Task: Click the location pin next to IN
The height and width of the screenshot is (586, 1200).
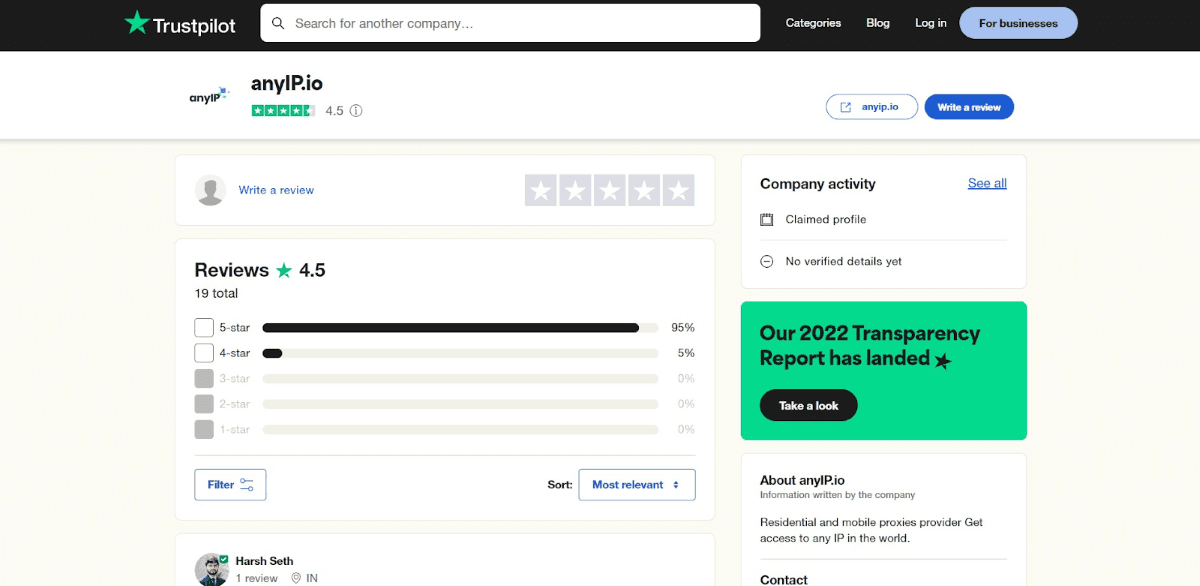Action: [296, 578]
